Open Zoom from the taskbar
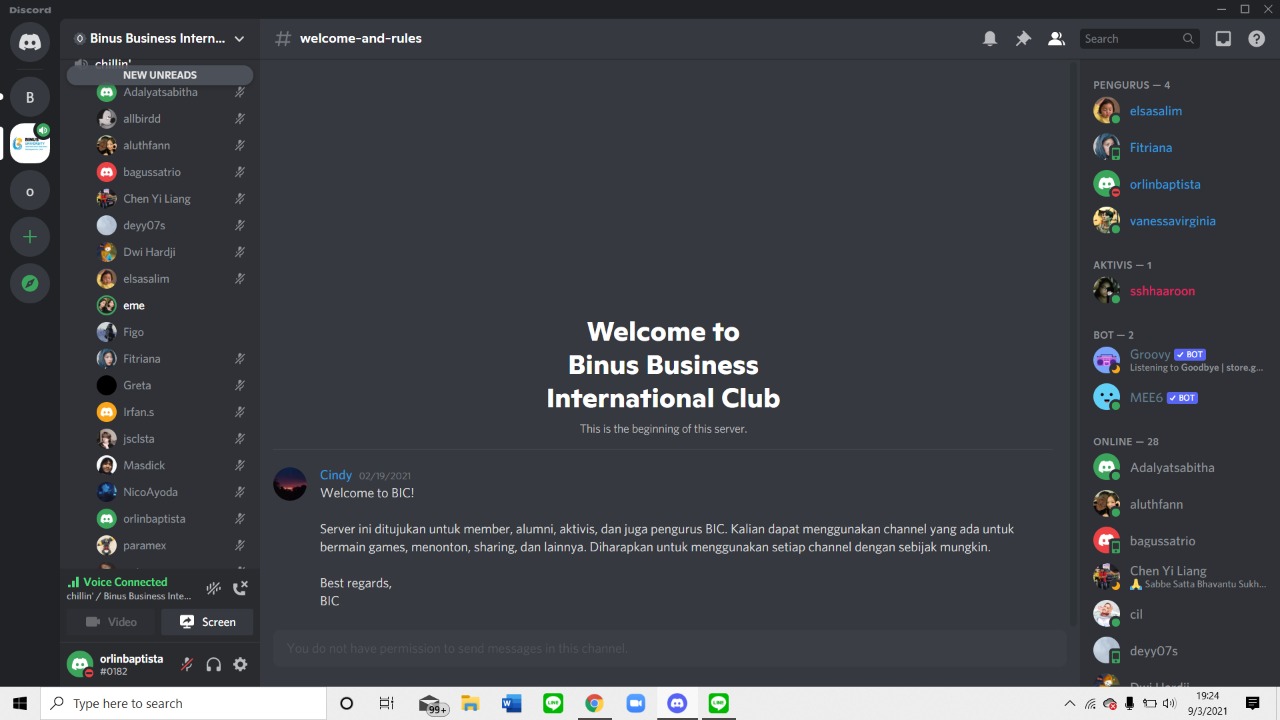Screen dimensions: 1280x720 [x=636, y=704]
